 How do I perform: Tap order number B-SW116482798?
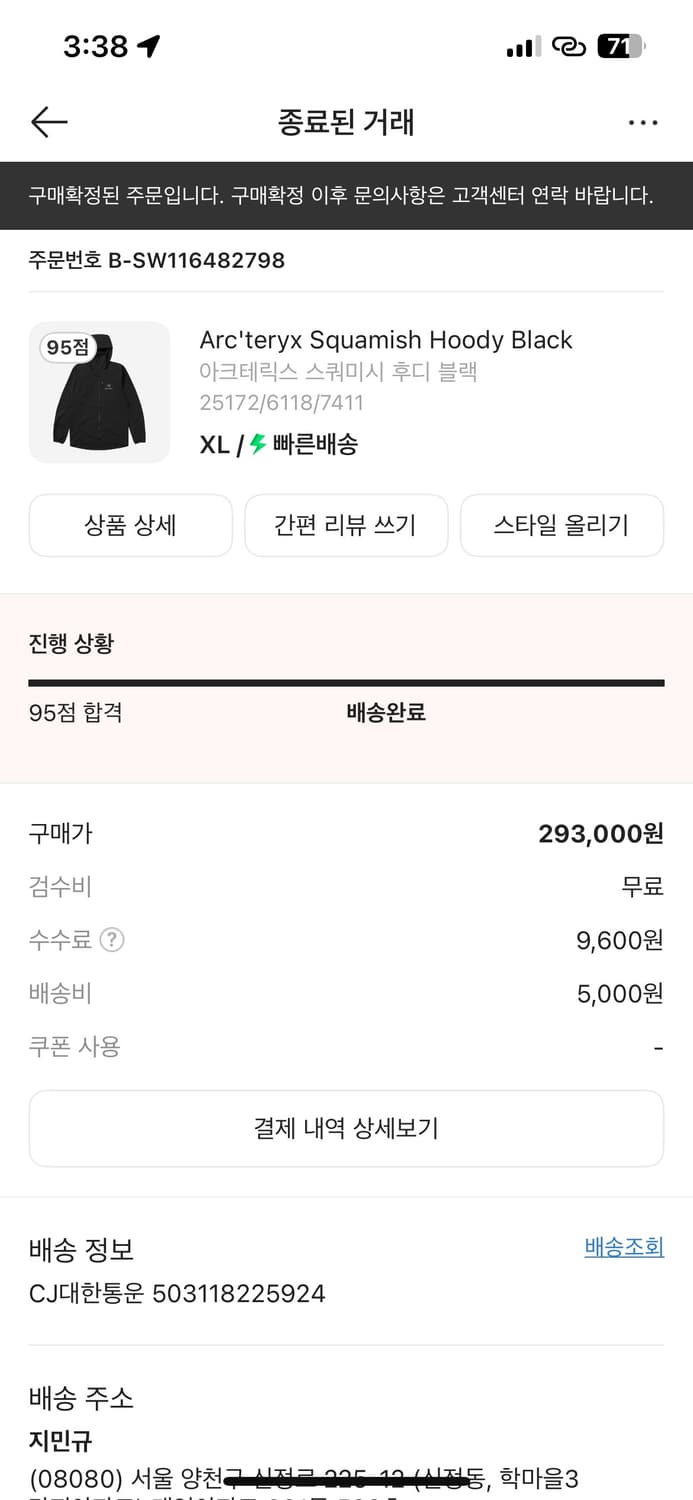156,260
